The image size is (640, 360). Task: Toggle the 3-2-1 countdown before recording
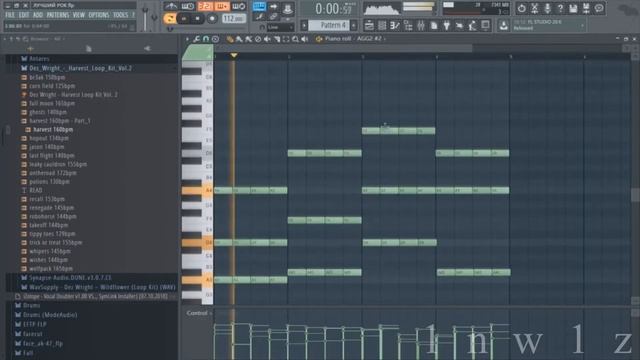click(x=205, y=6)
